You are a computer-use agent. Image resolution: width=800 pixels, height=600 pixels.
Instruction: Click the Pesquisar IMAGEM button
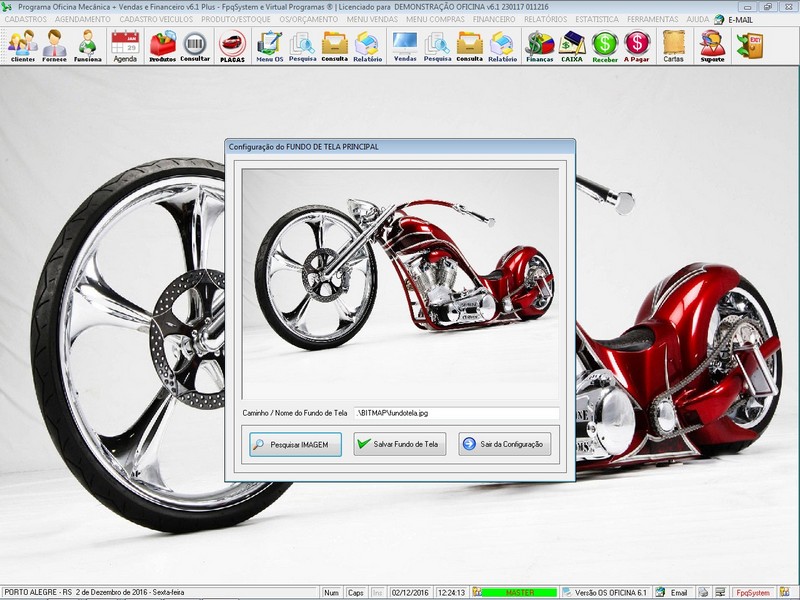(295, 444)
